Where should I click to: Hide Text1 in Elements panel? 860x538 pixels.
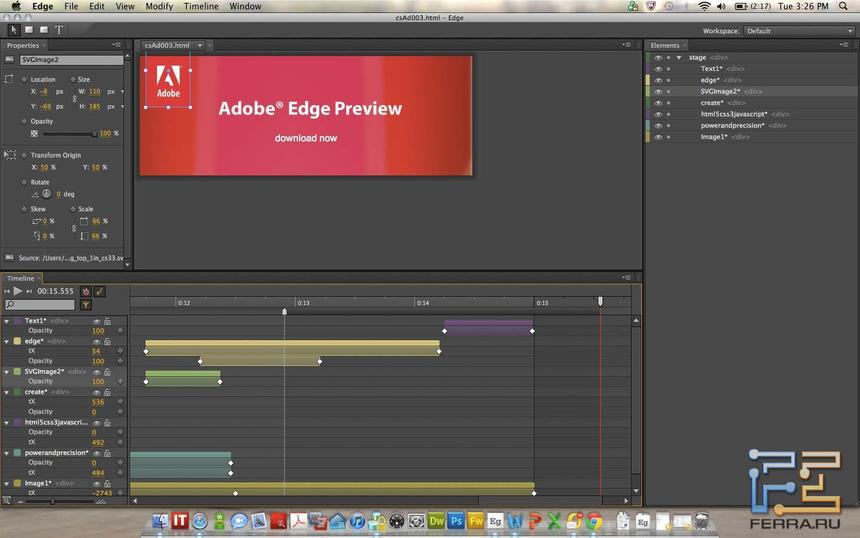[x=658, y=69]
